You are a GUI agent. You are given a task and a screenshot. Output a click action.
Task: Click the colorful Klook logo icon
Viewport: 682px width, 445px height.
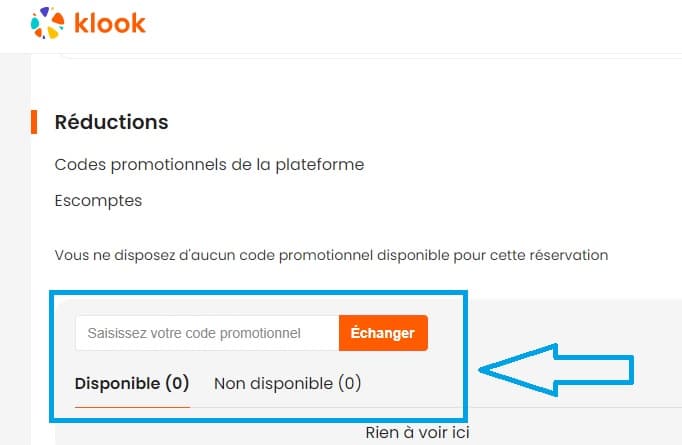(x=48, y=23)
